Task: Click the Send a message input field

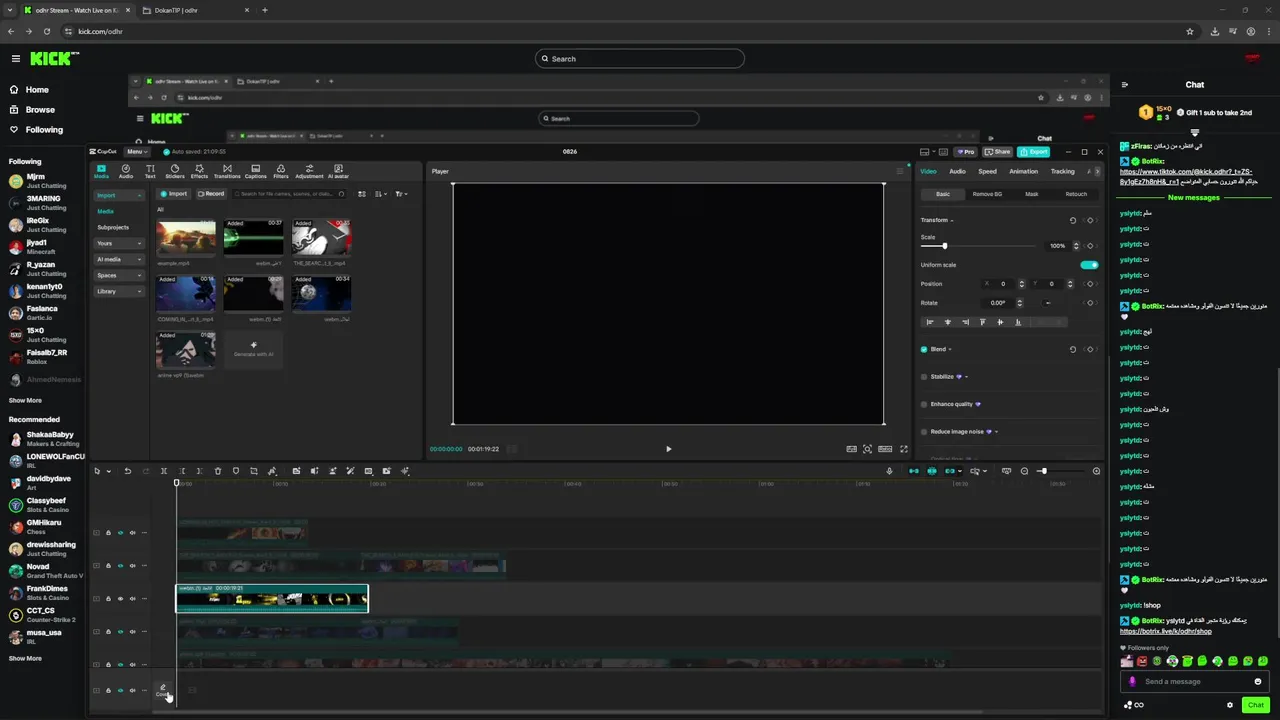Action: pos(1195,681)
